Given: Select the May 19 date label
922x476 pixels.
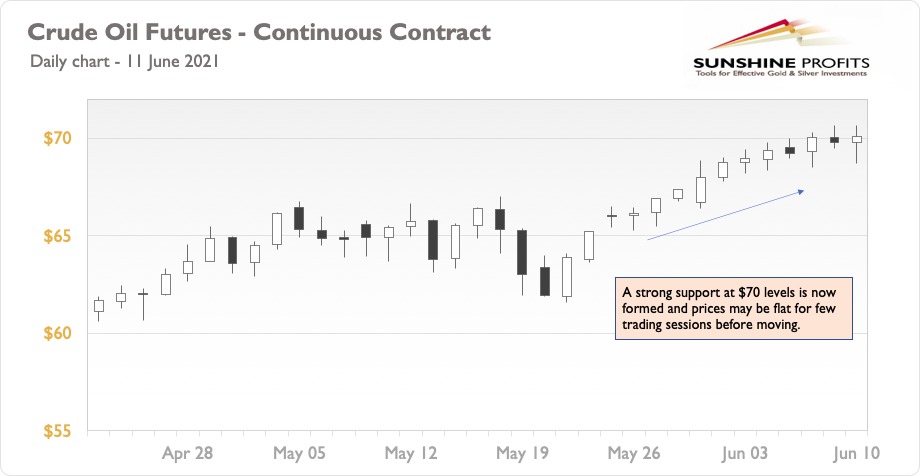Looking at the screenshot, I should click(522, 454).
